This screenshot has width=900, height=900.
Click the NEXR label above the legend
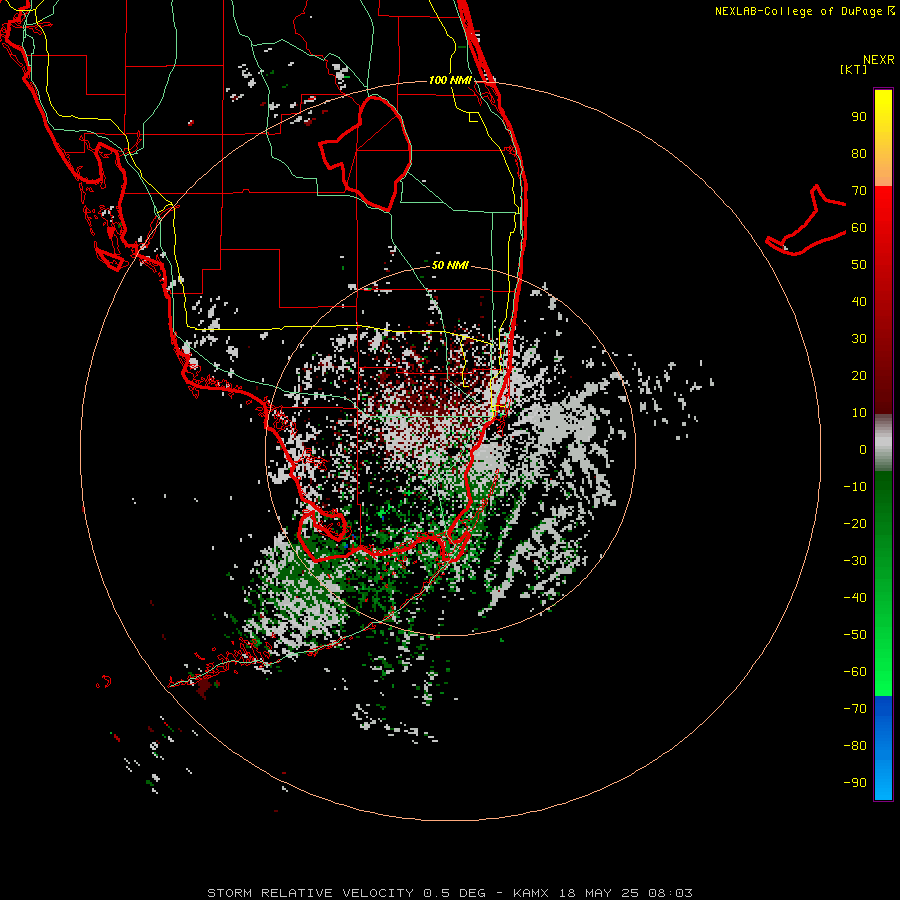coord(878,60)
